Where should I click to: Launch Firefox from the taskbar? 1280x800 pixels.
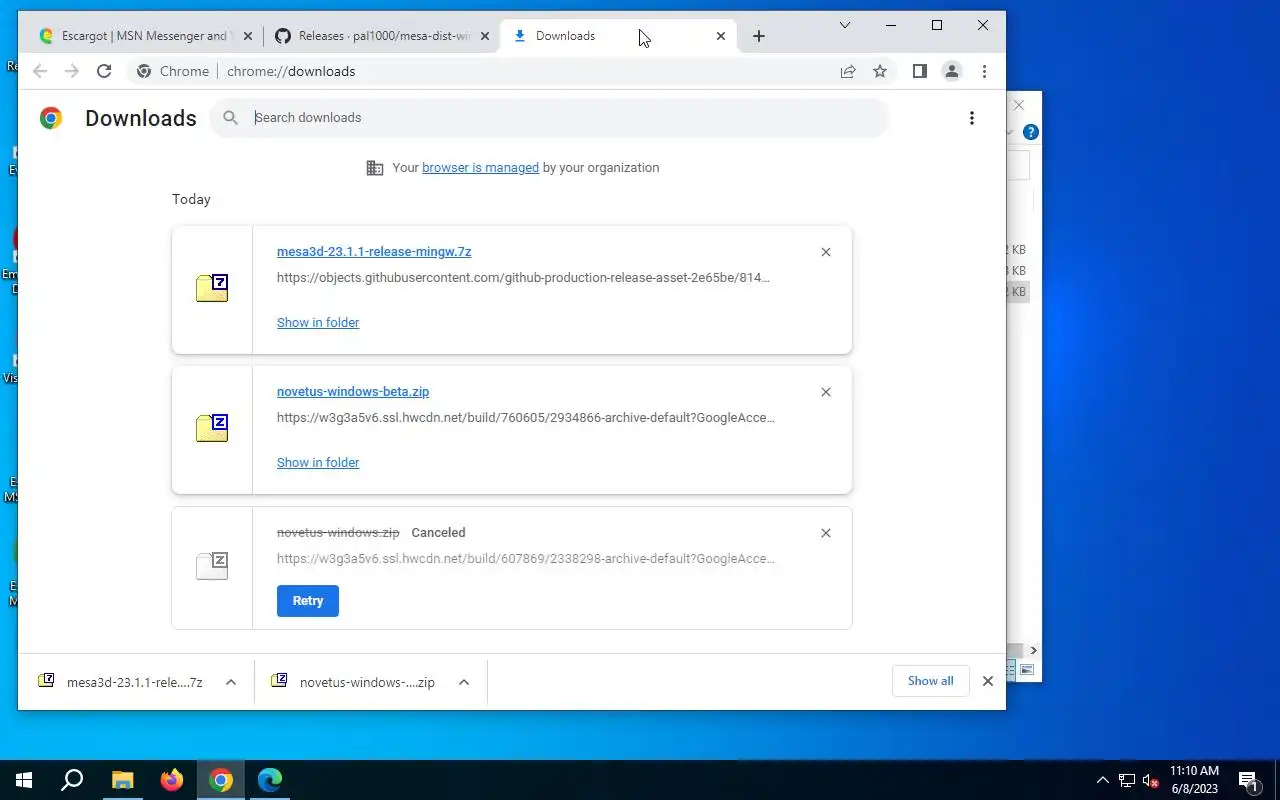pos(172,780)
